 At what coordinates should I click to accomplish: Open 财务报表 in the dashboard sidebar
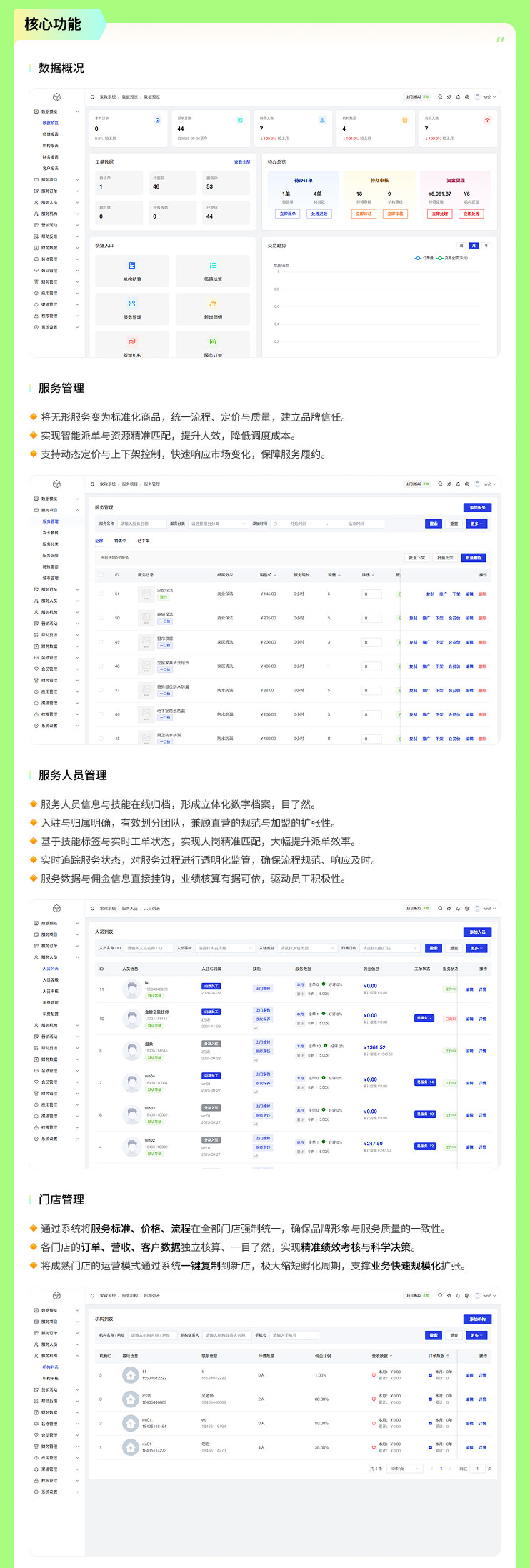51,157
